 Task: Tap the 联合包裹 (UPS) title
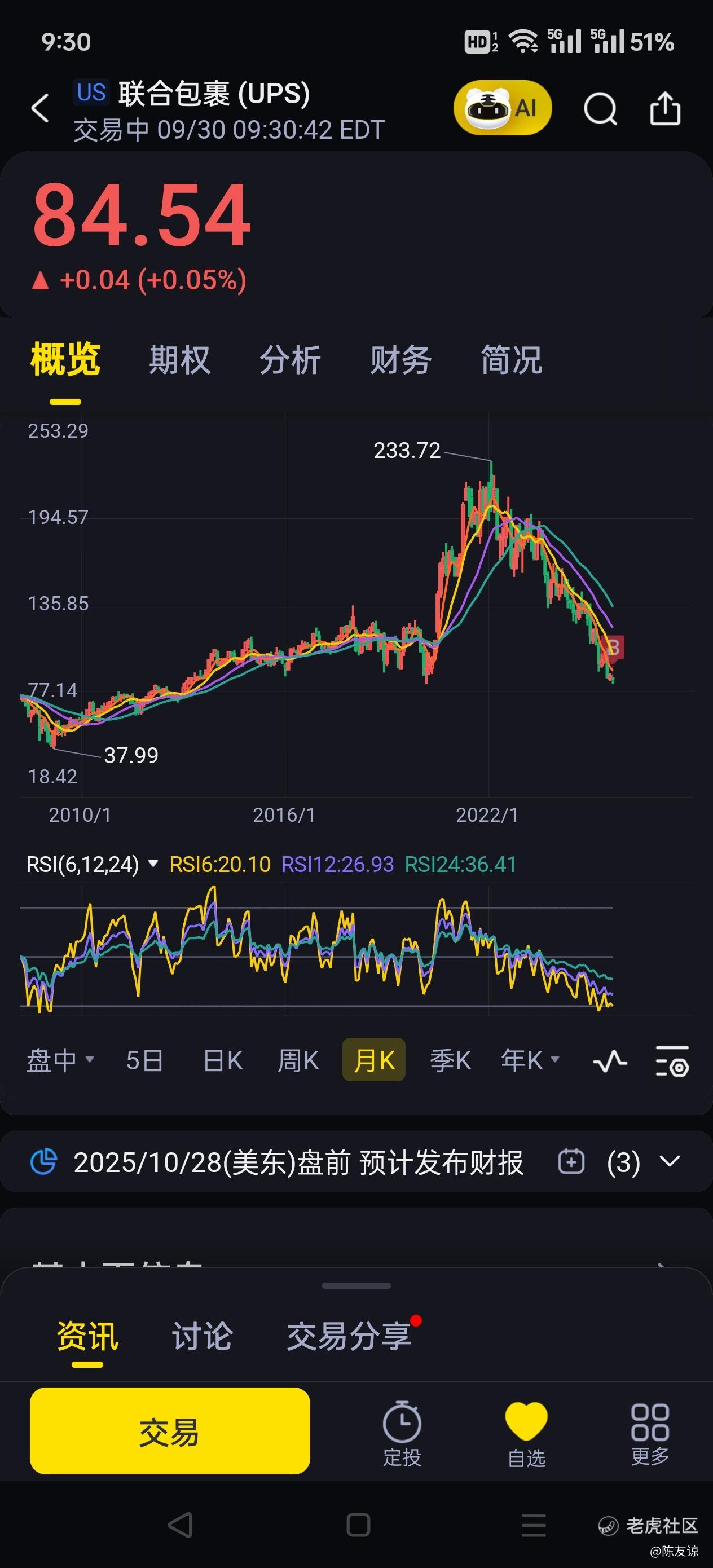214,94
